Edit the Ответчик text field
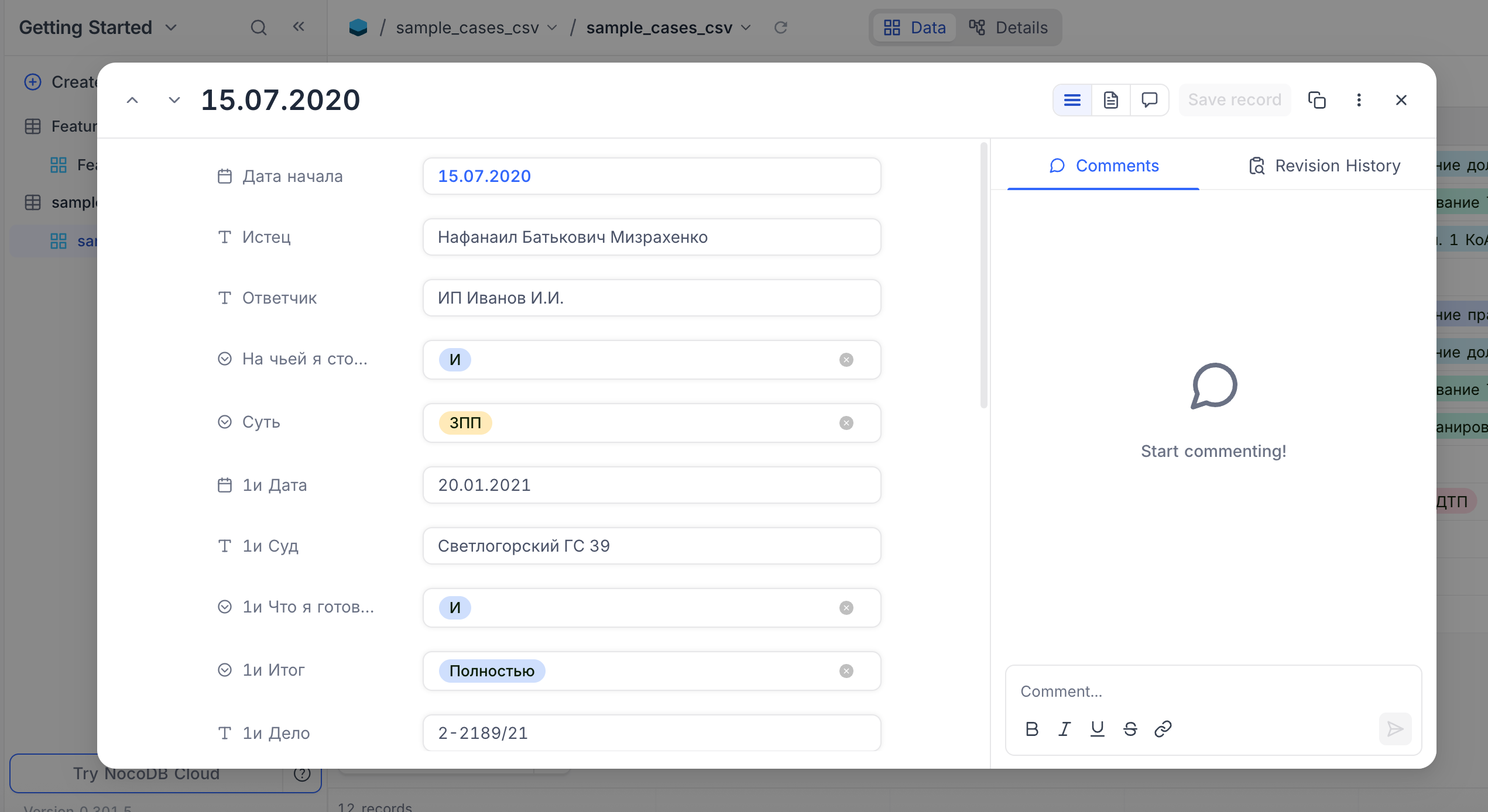Viewport: 1488px width, 812px height. 652,298
